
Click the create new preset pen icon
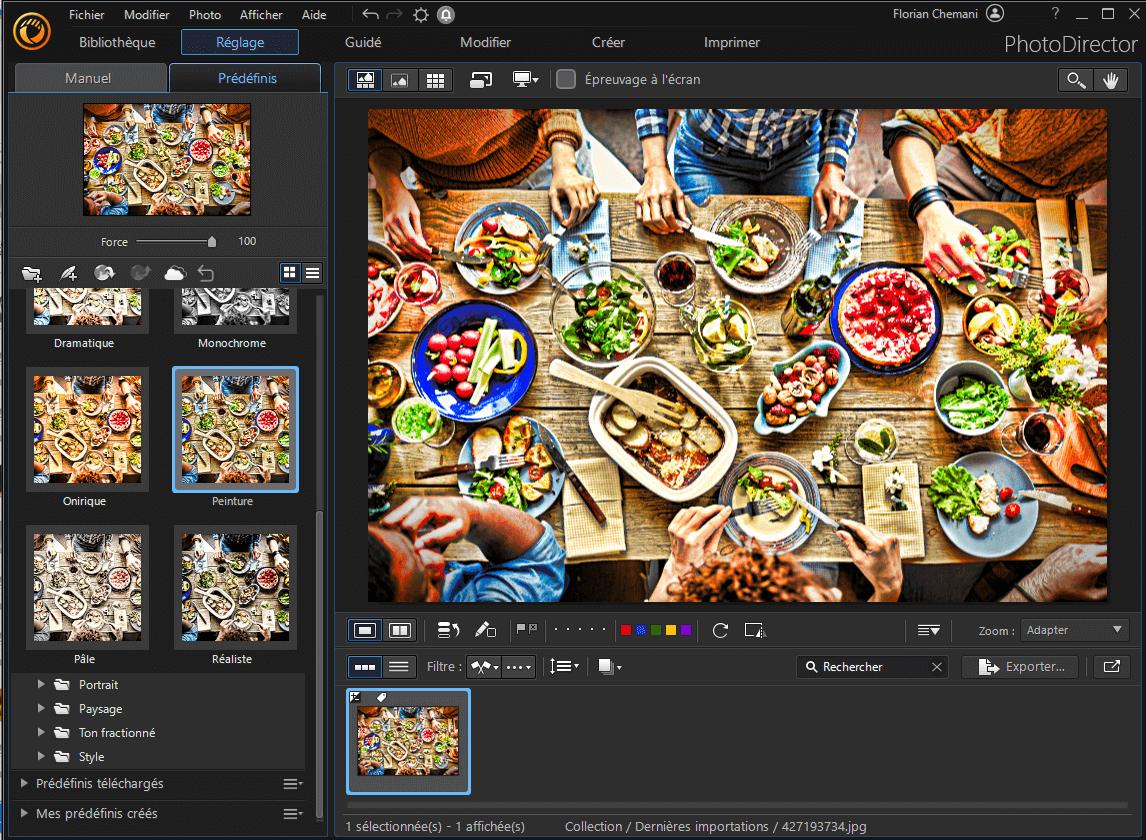click(68, 272)
